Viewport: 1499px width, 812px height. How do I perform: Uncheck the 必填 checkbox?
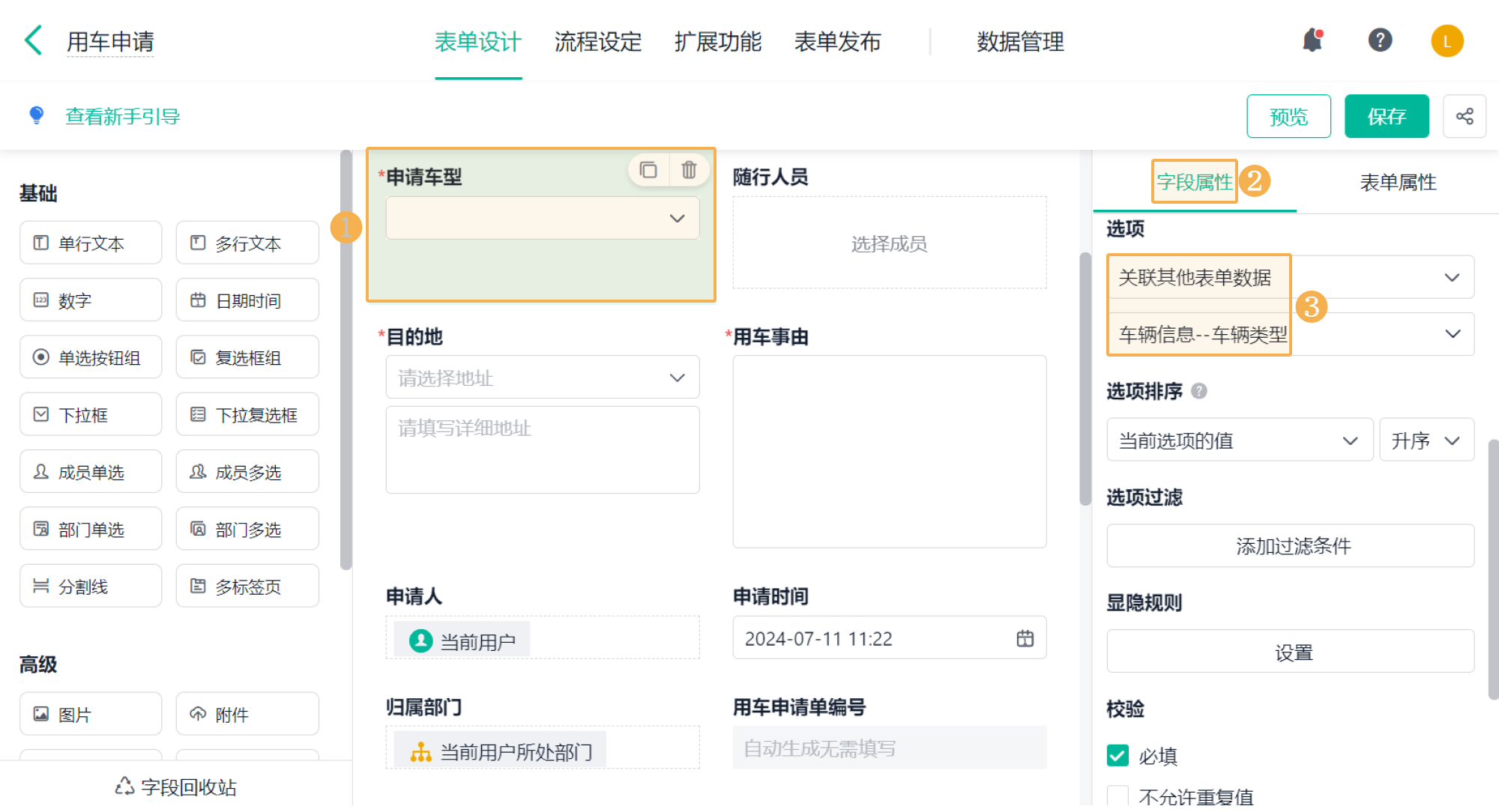click(x=1118, y=756)
